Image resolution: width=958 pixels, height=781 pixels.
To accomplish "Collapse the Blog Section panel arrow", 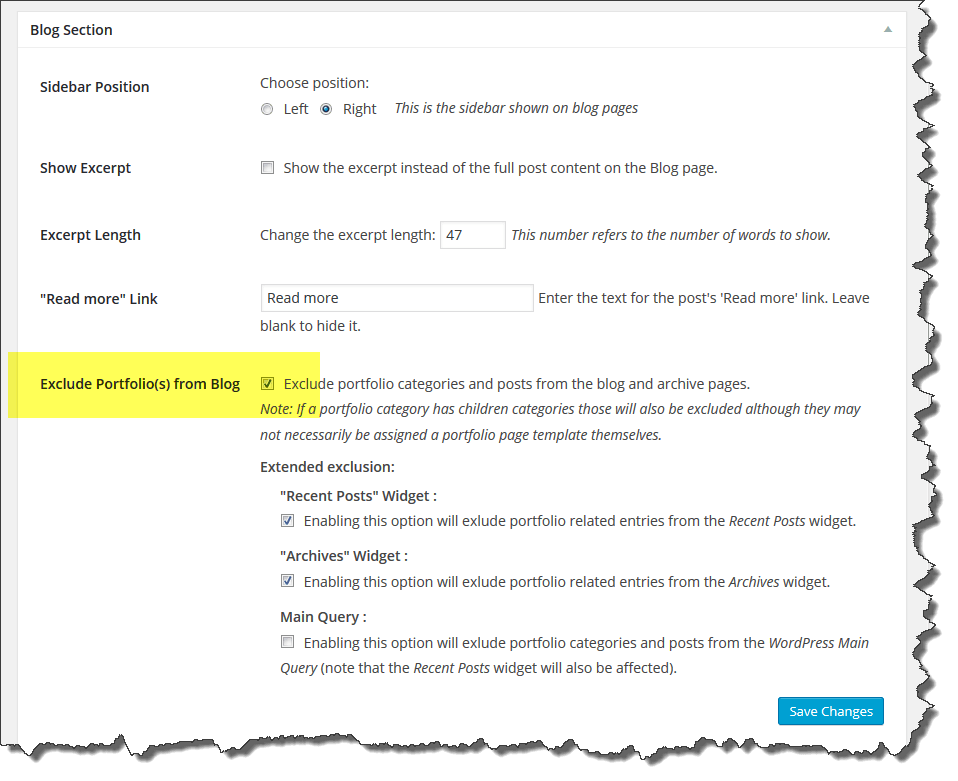I will point(887,30).
